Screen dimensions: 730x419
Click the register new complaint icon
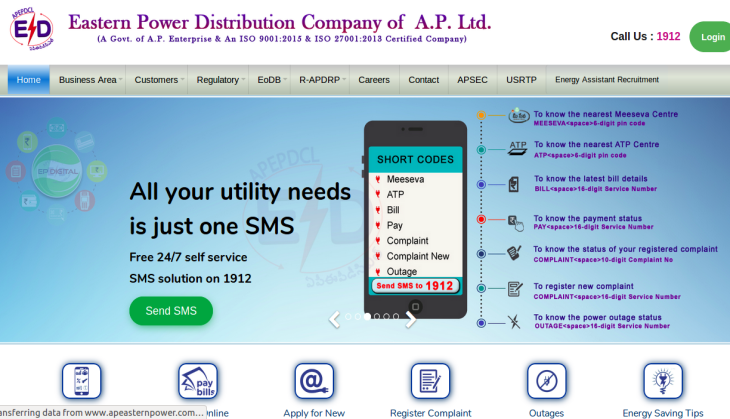515,289
